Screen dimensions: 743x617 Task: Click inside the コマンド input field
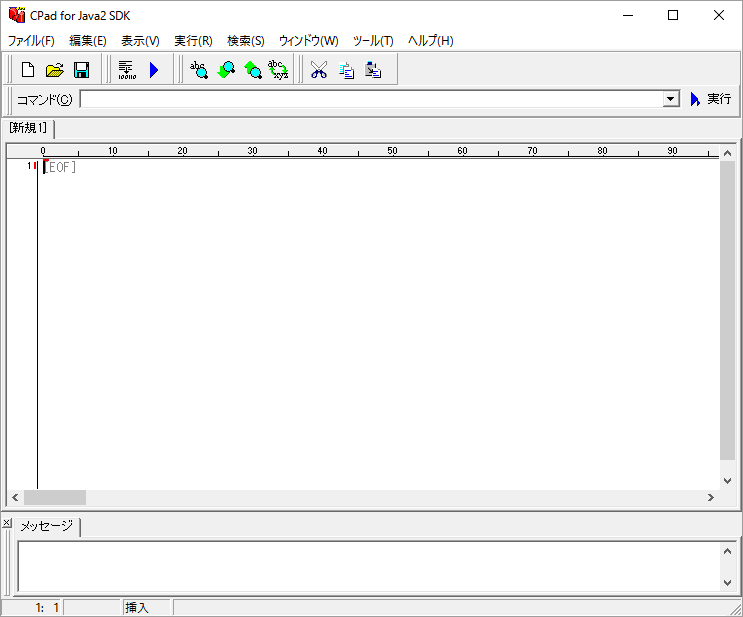pyautogui.click(x=372, y=99)
